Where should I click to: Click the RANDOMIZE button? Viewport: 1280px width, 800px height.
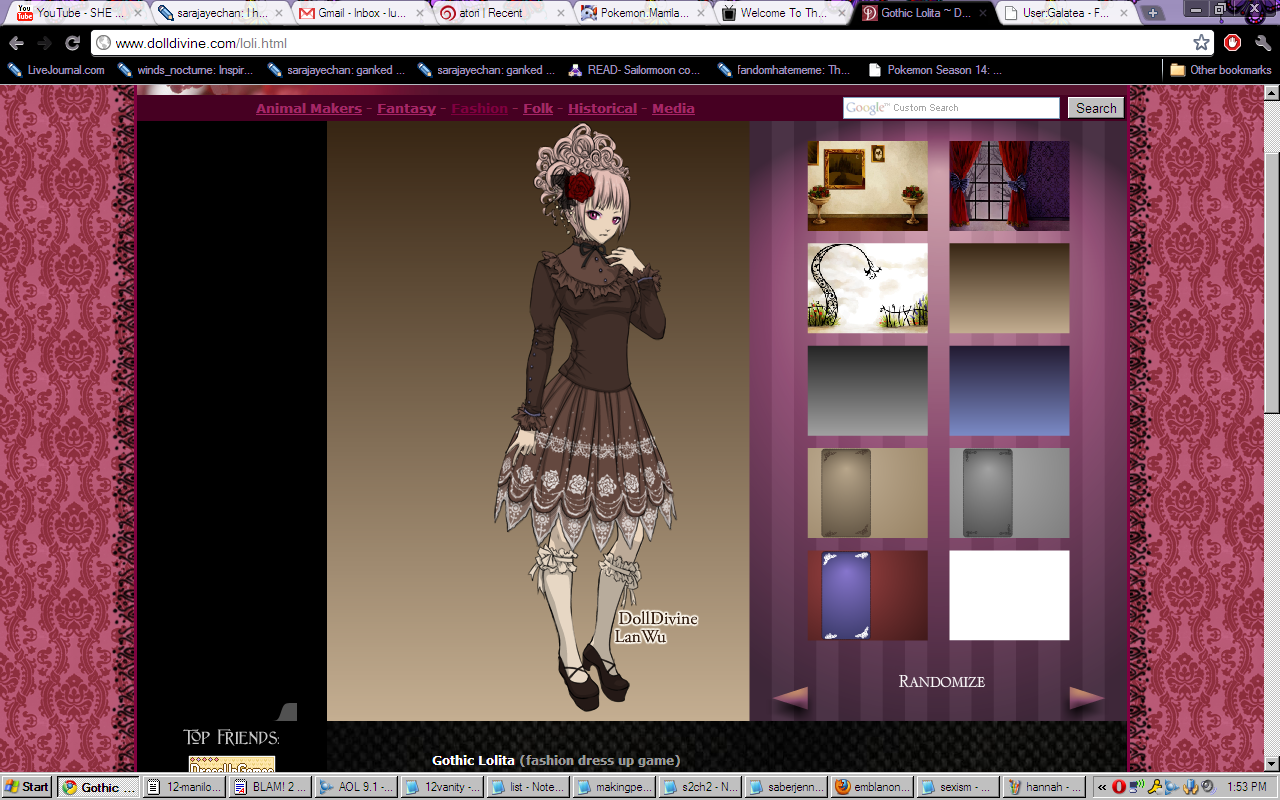point(941,682)
